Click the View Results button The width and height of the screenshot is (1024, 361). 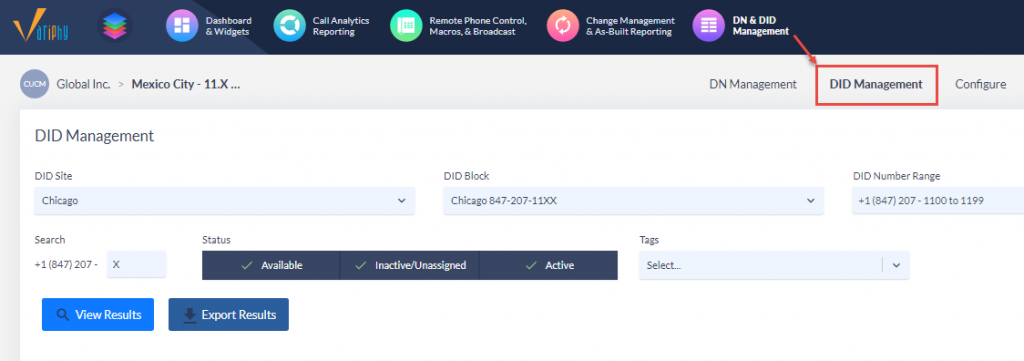click(x=98, y=315)
